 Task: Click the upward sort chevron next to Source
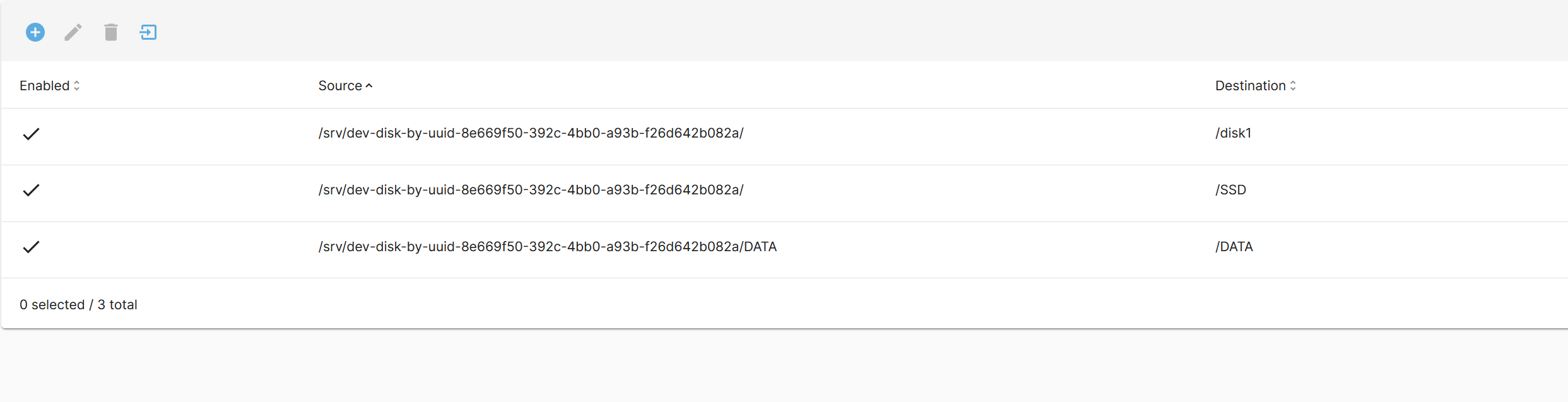click(x=370, y=85)
